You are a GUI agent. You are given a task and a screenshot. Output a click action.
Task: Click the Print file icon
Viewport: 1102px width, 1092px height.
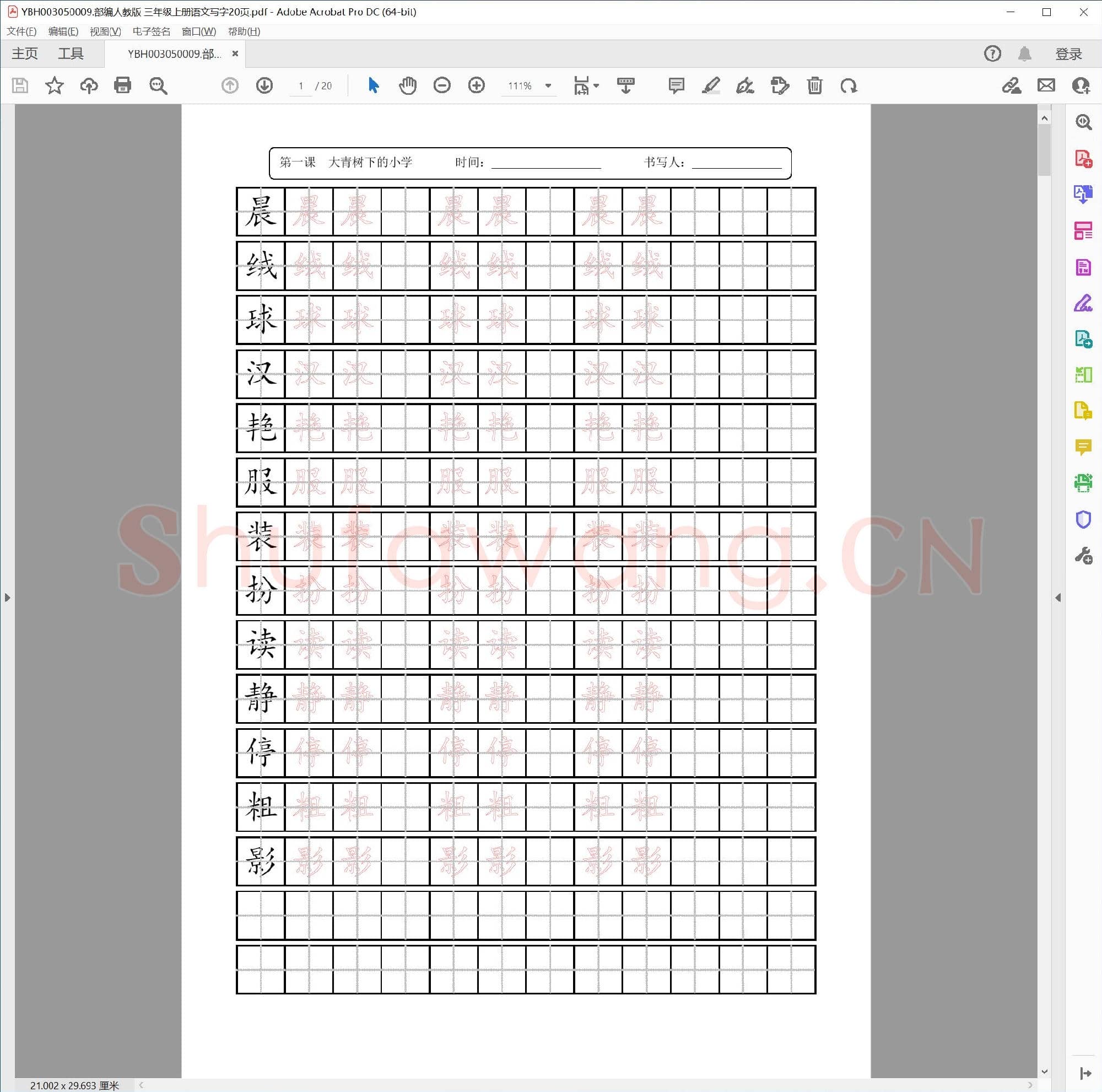[x=123, y=85]
